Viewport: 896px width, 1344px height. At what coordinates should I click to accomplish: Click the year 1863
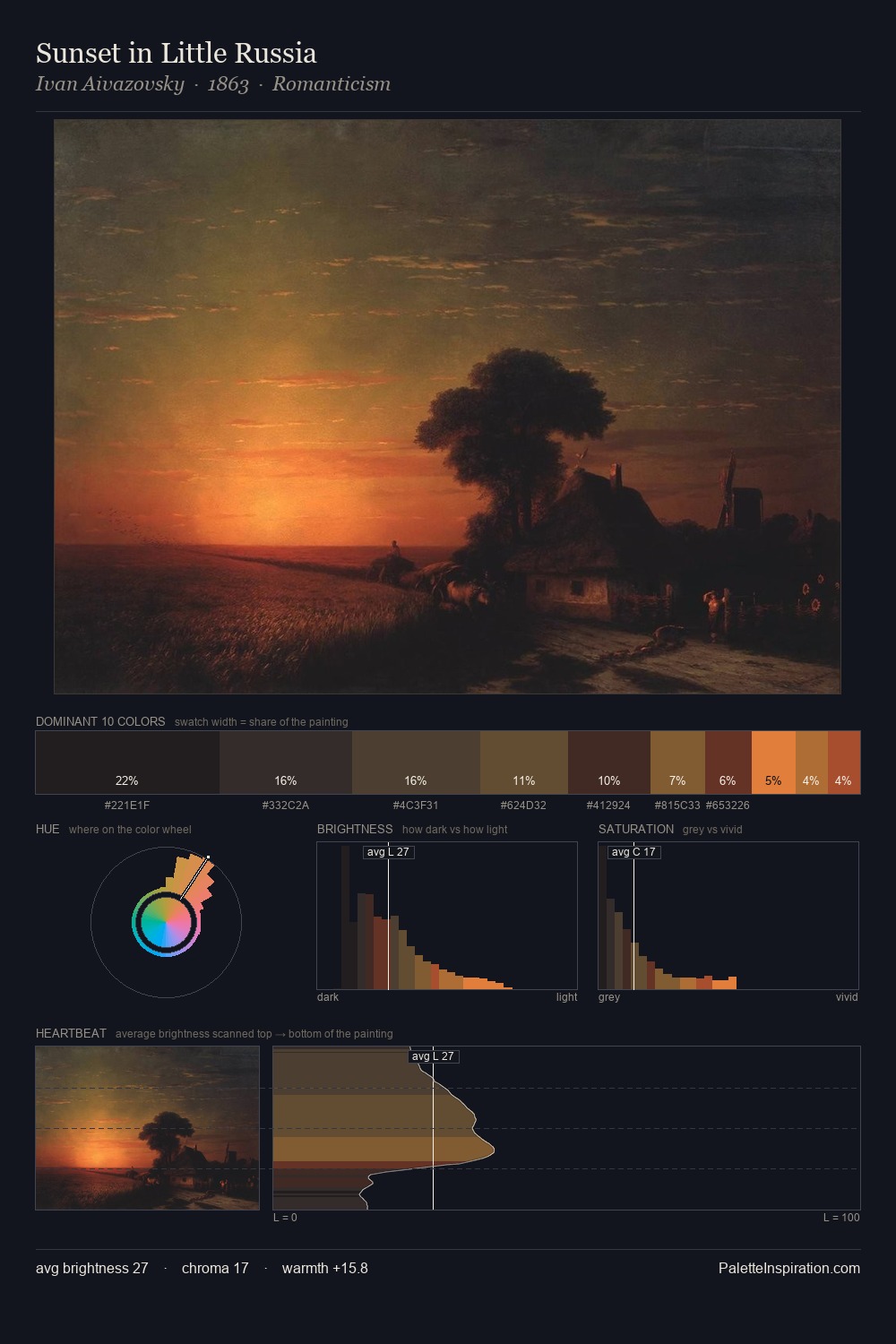coord(228,84)
